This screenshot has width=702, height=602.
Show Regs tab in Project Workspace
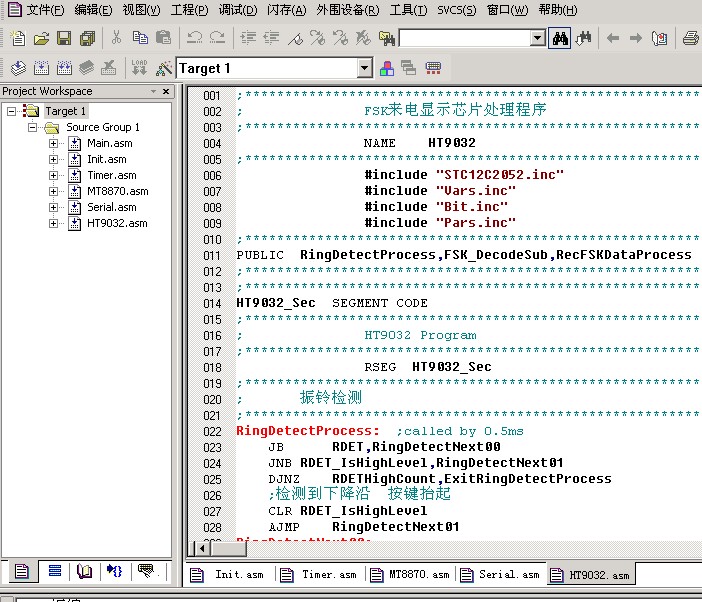(x=55, y=571)
